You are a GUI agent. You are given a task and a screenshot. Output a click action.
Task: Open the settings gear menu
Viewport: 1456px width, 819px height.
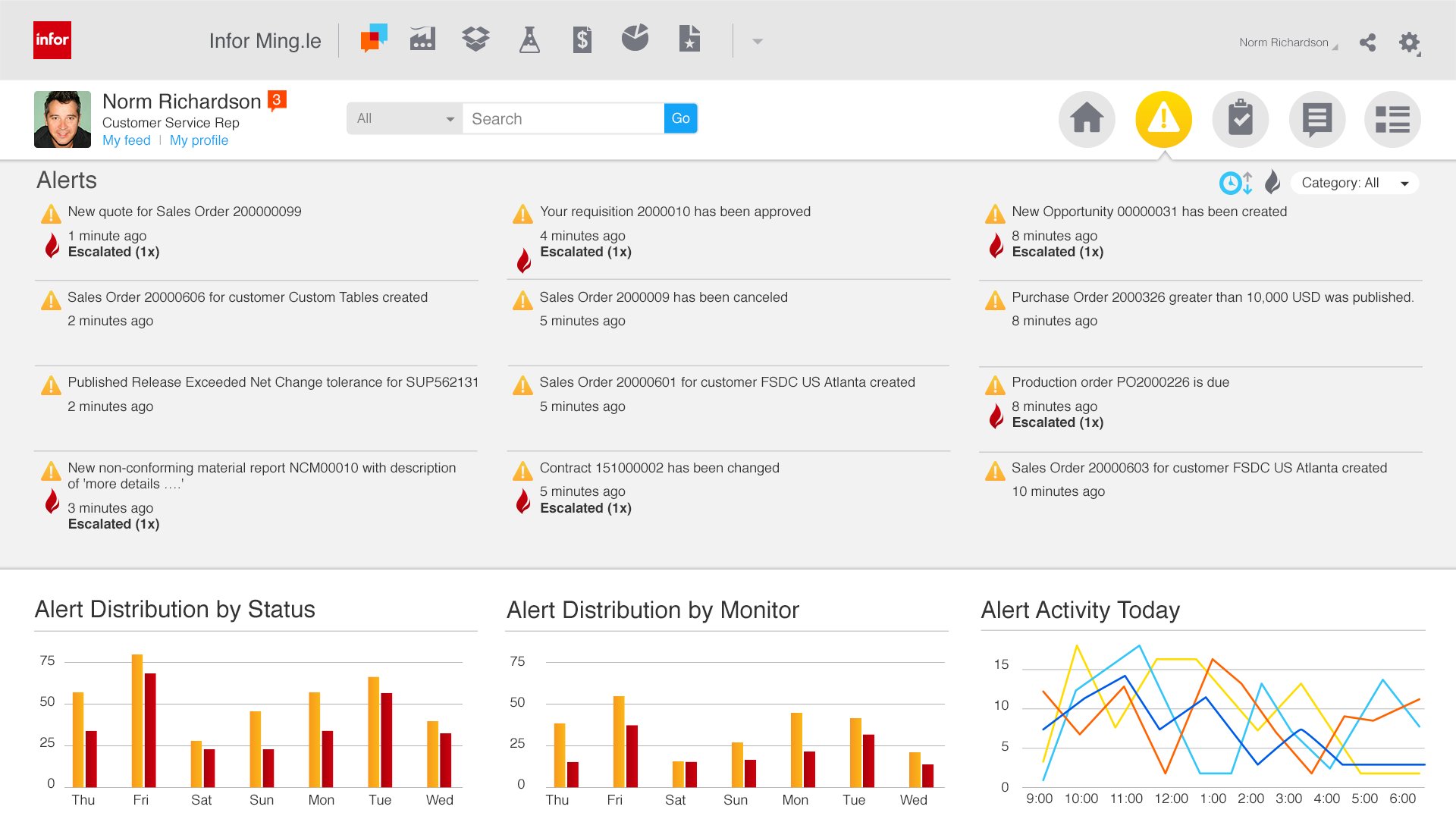point(1409,42)
